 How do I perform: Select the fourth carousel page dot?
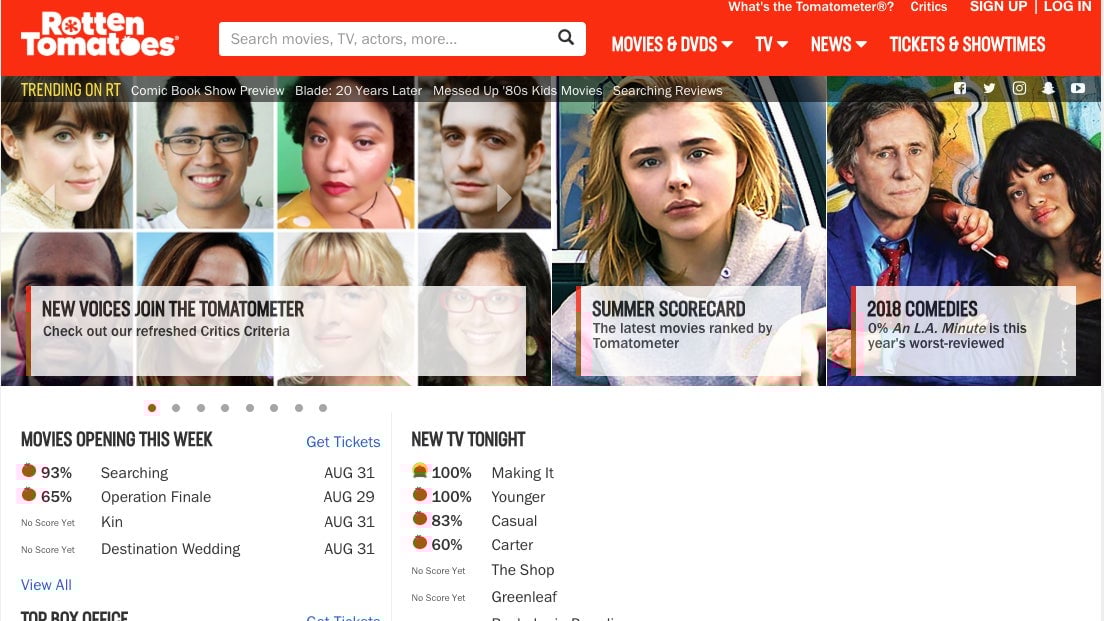[225, 408]
